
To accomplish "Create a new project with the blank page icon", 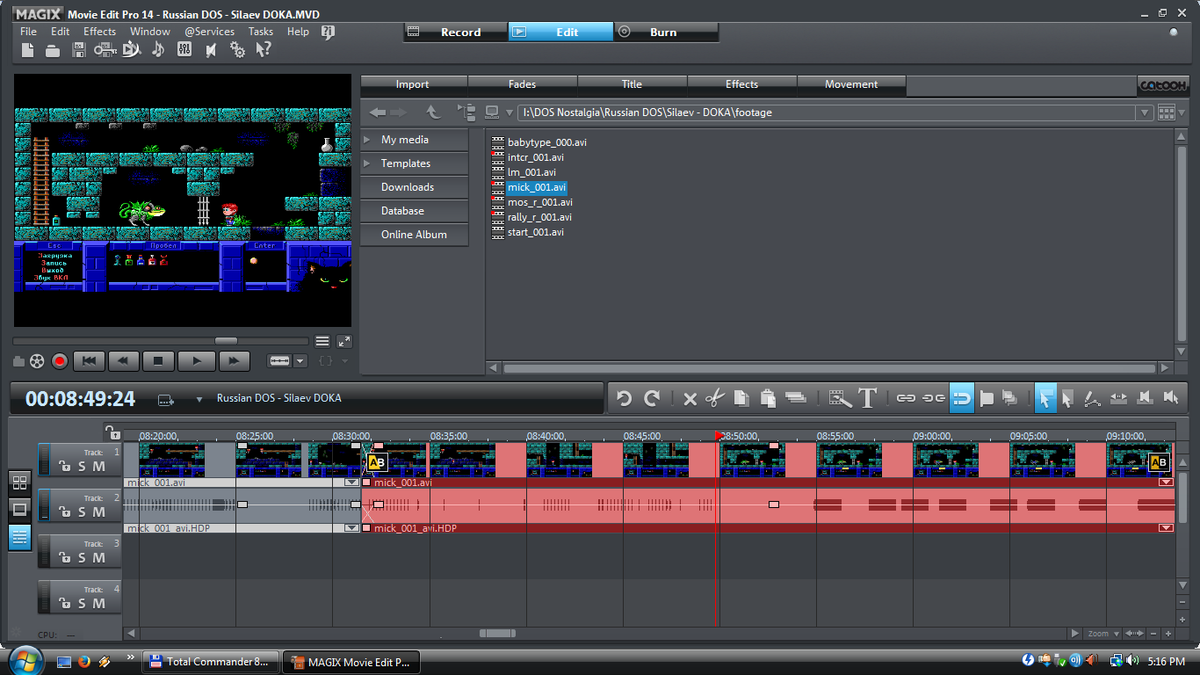I will [28, 50].
